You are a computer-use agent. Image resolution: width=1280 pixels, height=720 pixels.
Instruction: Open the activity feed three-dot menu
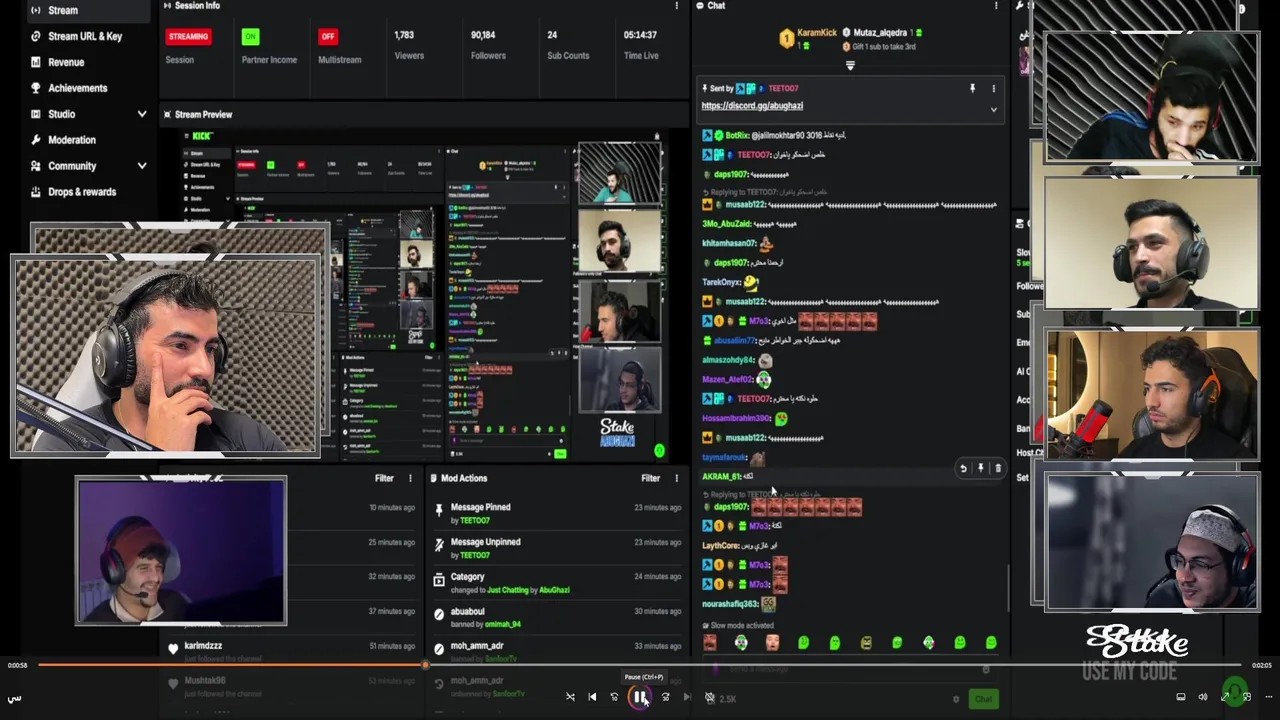(410, 478)
